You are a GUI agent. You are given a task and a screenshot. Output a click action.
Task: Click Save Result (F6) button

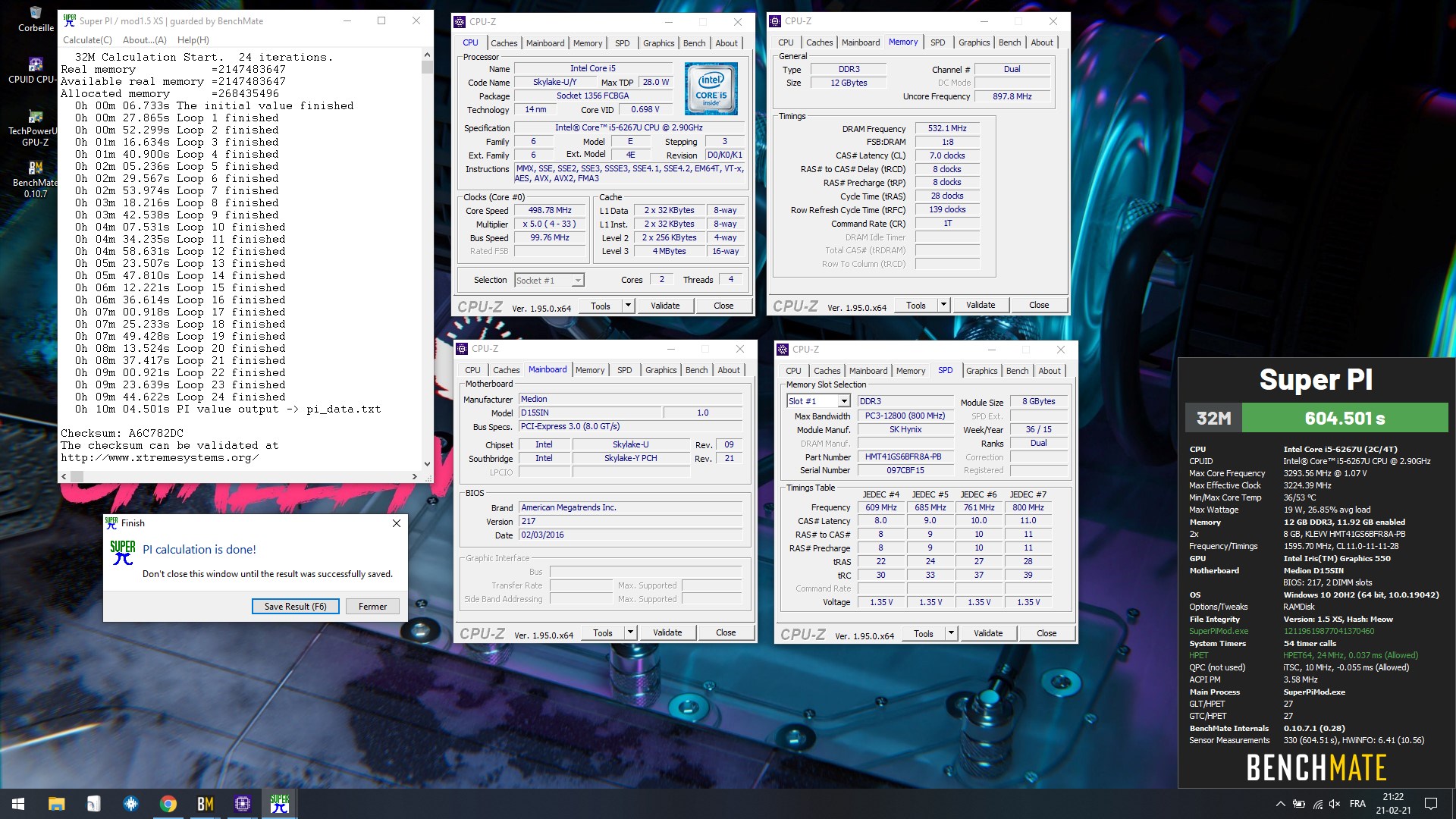(295, 607)
